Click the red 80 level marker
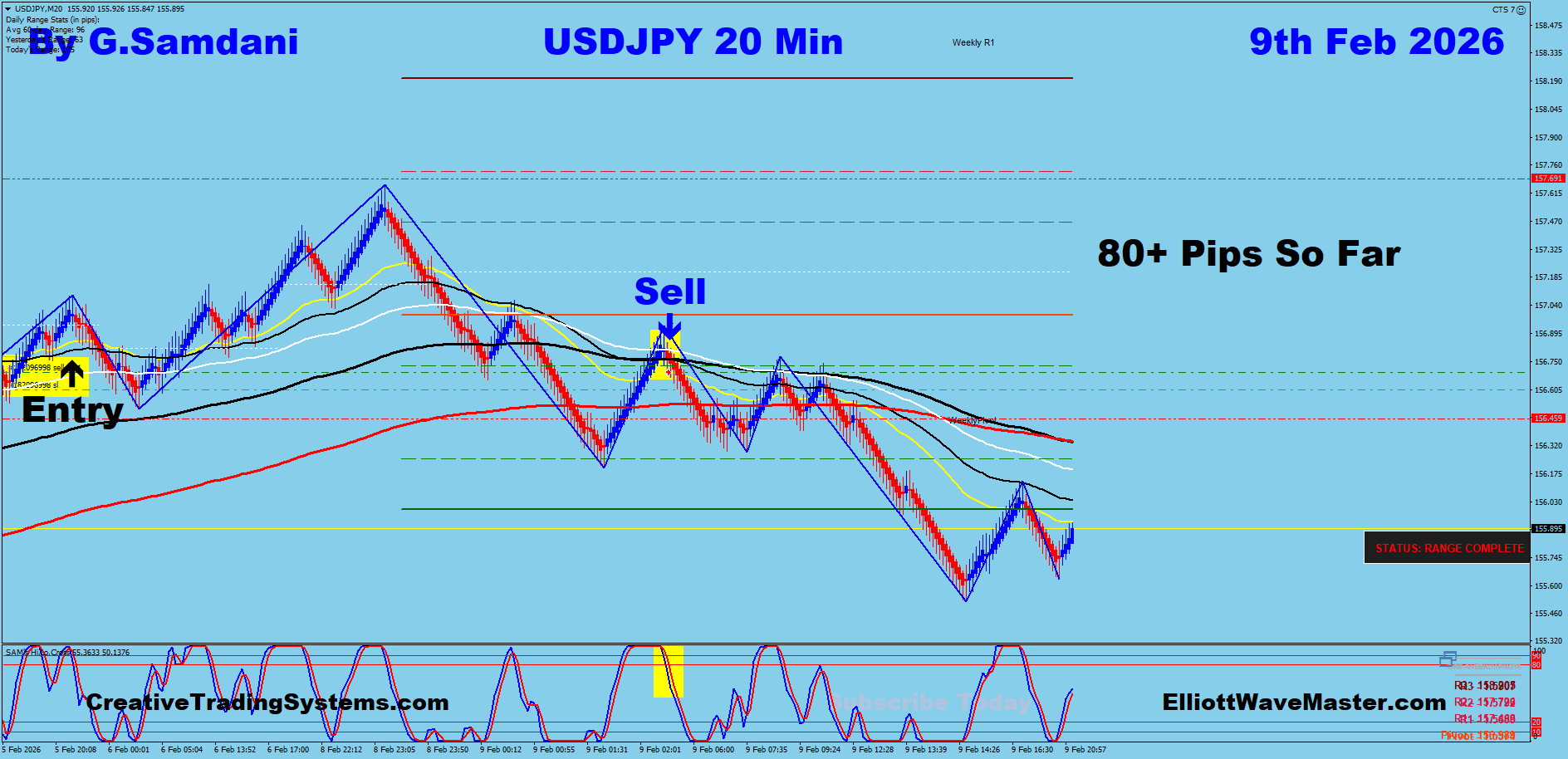The width and height of the screenshot is (1568, 759). pyautogui.click(x=1536, y=664)
